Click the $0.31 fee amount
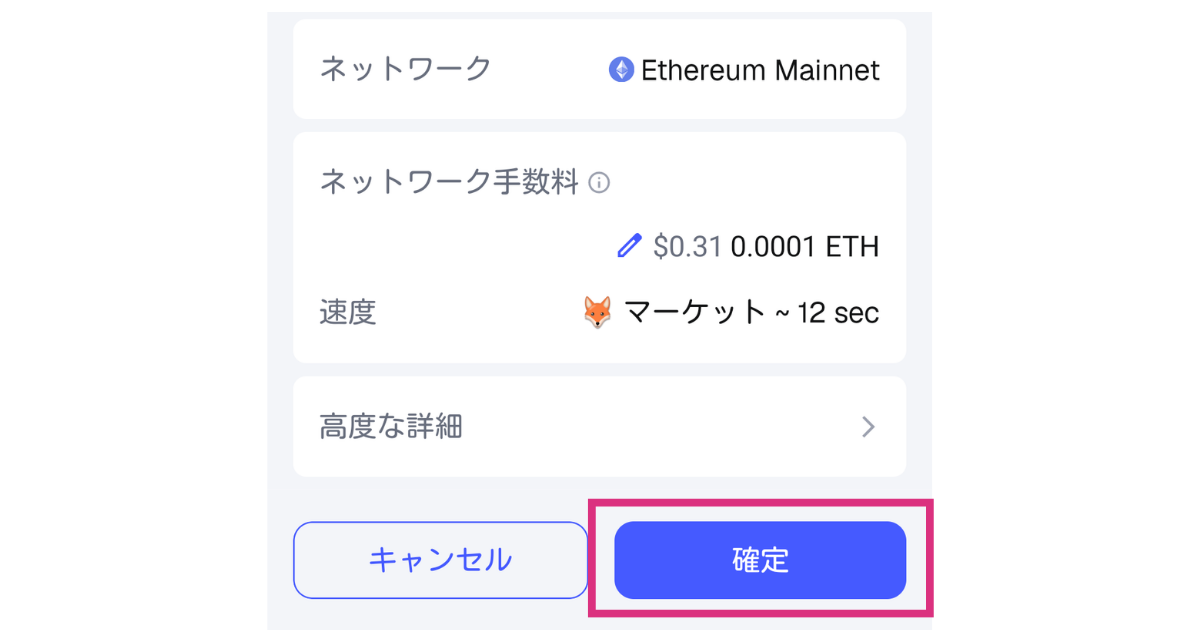This screenshot has width=1200, height=630. click(x=687, y=247)
